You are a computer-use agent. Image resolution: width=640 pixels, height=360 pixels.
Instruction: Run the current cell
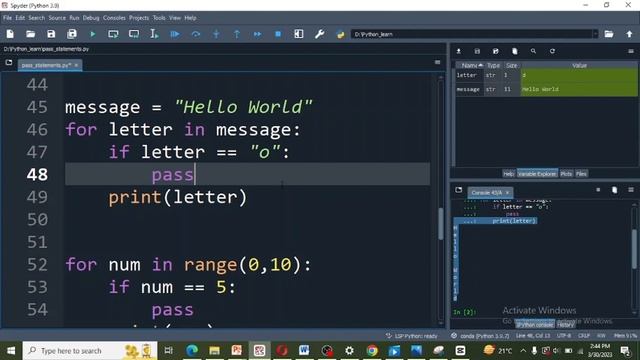point(113,34)
